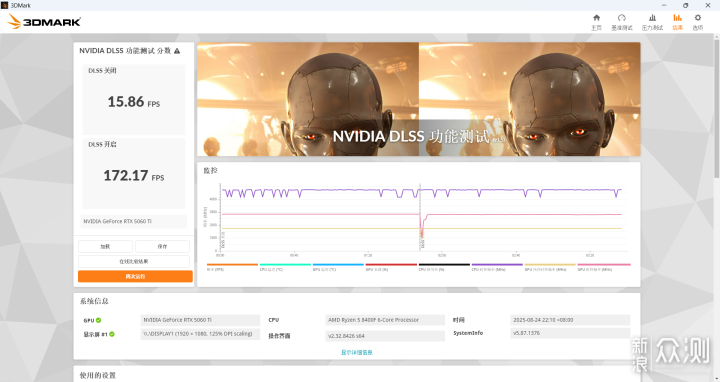Select the orange Results (结果) icon

click(677, 22)
